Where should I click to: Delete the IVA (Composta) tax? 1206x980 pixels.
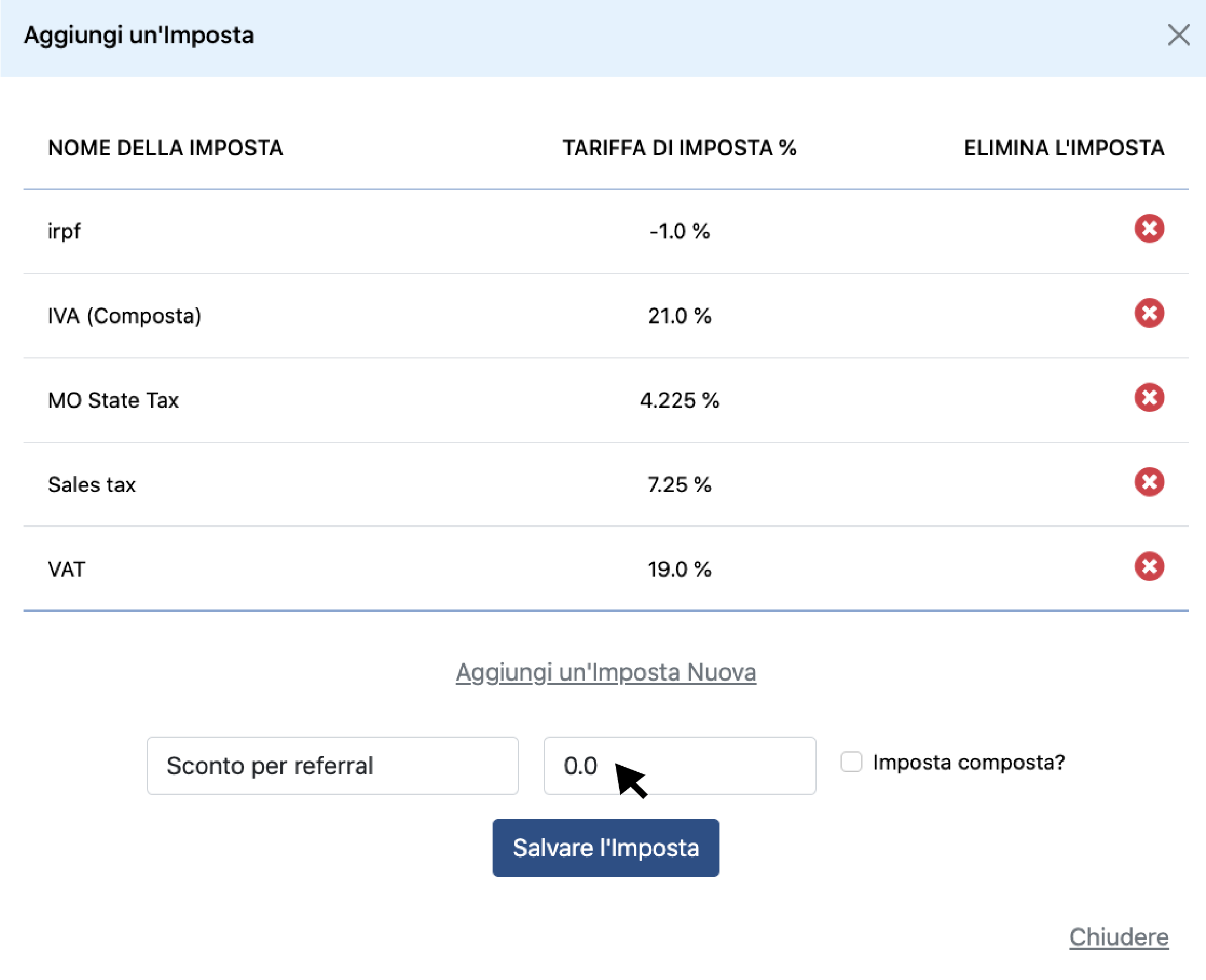tap(1149, 314)
